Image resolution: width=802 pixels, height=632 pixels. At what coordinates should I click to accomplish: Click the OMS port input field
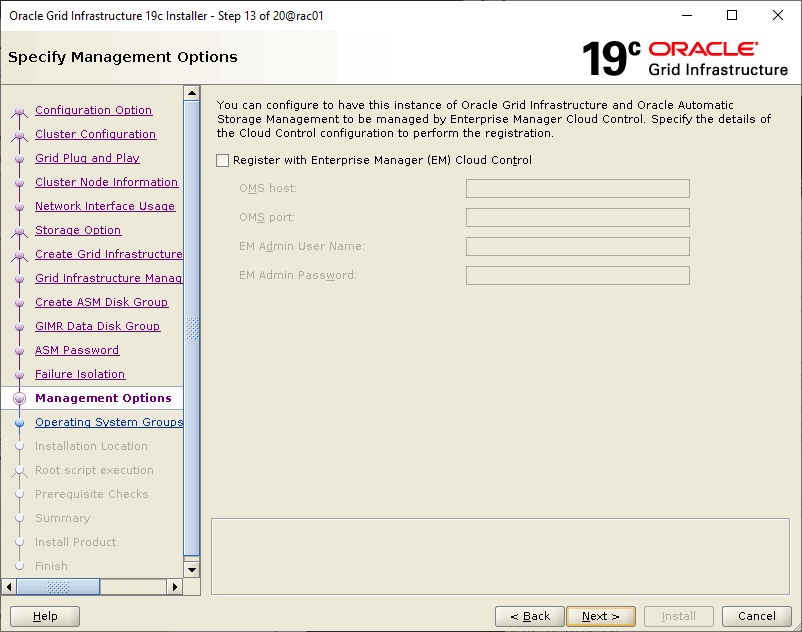[x=577, y=217]
